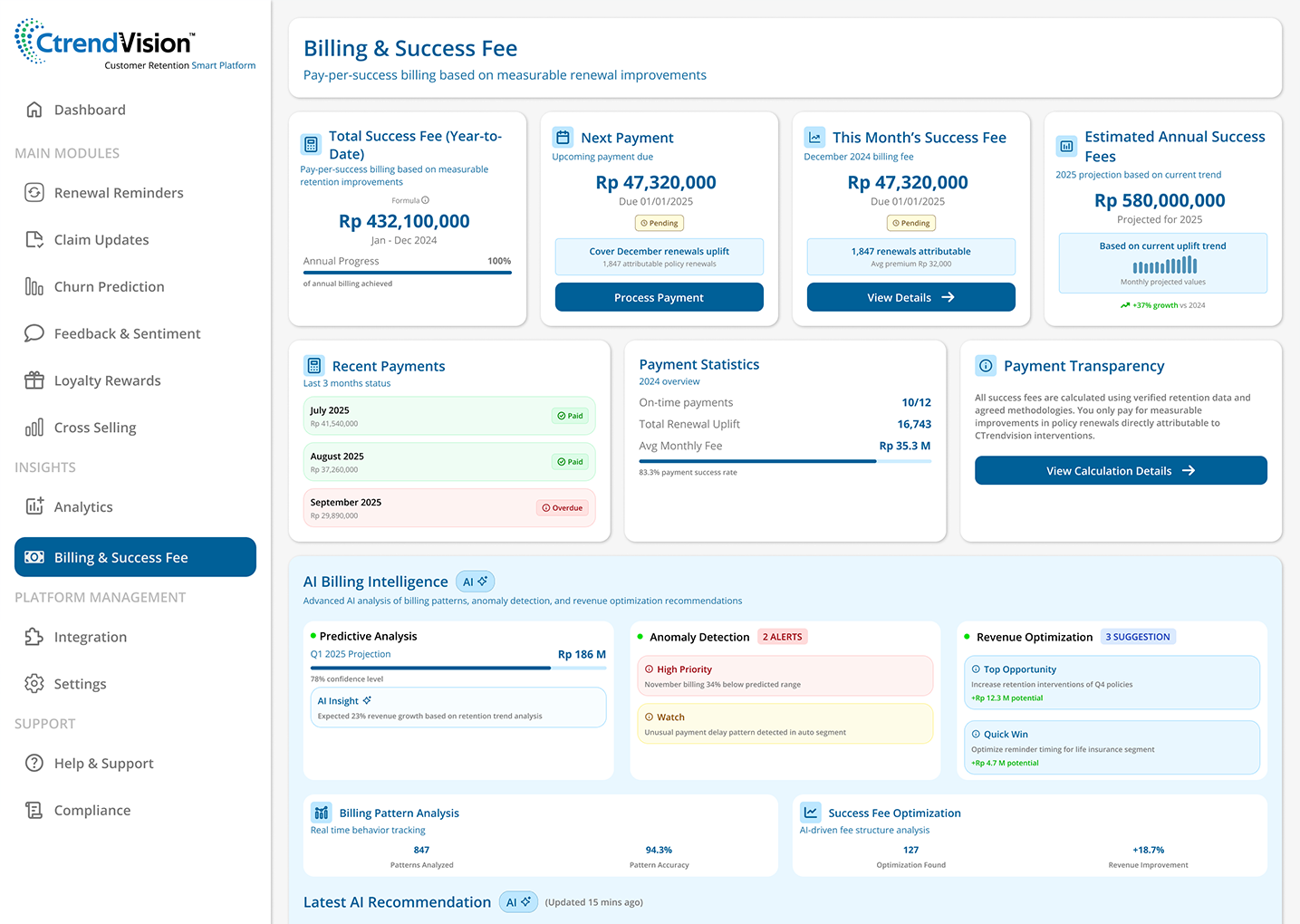1300x924 pixels.
Task: Go to Renewal Reminders in sidebar
Action: click(118, 193)
